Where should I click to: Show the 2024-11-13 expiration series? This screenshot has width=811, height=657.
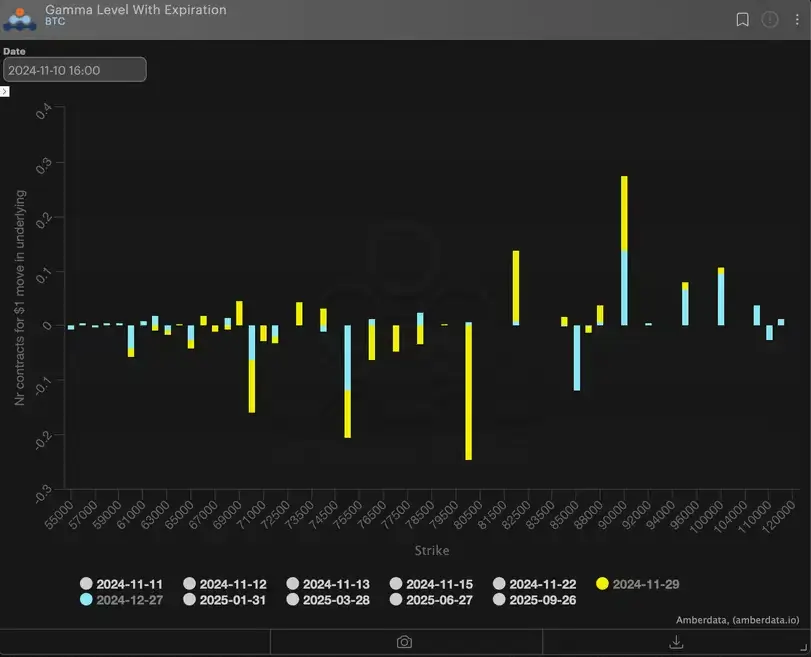pyautogui.click(x=327, y=584)
